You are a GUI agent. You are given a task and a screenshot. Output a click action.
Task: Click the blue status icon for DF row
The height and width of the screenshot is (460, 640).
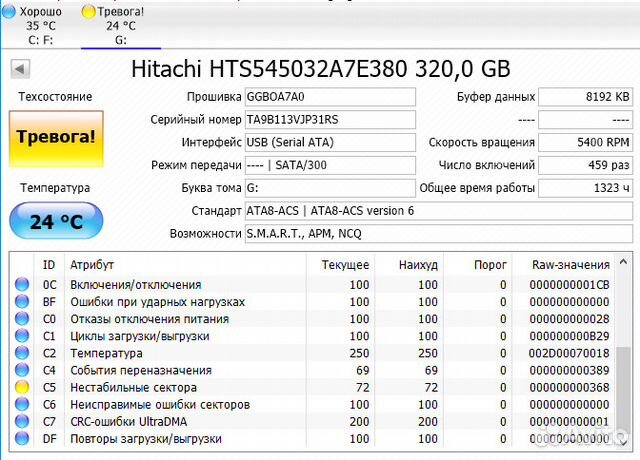[x=22, y=438]
